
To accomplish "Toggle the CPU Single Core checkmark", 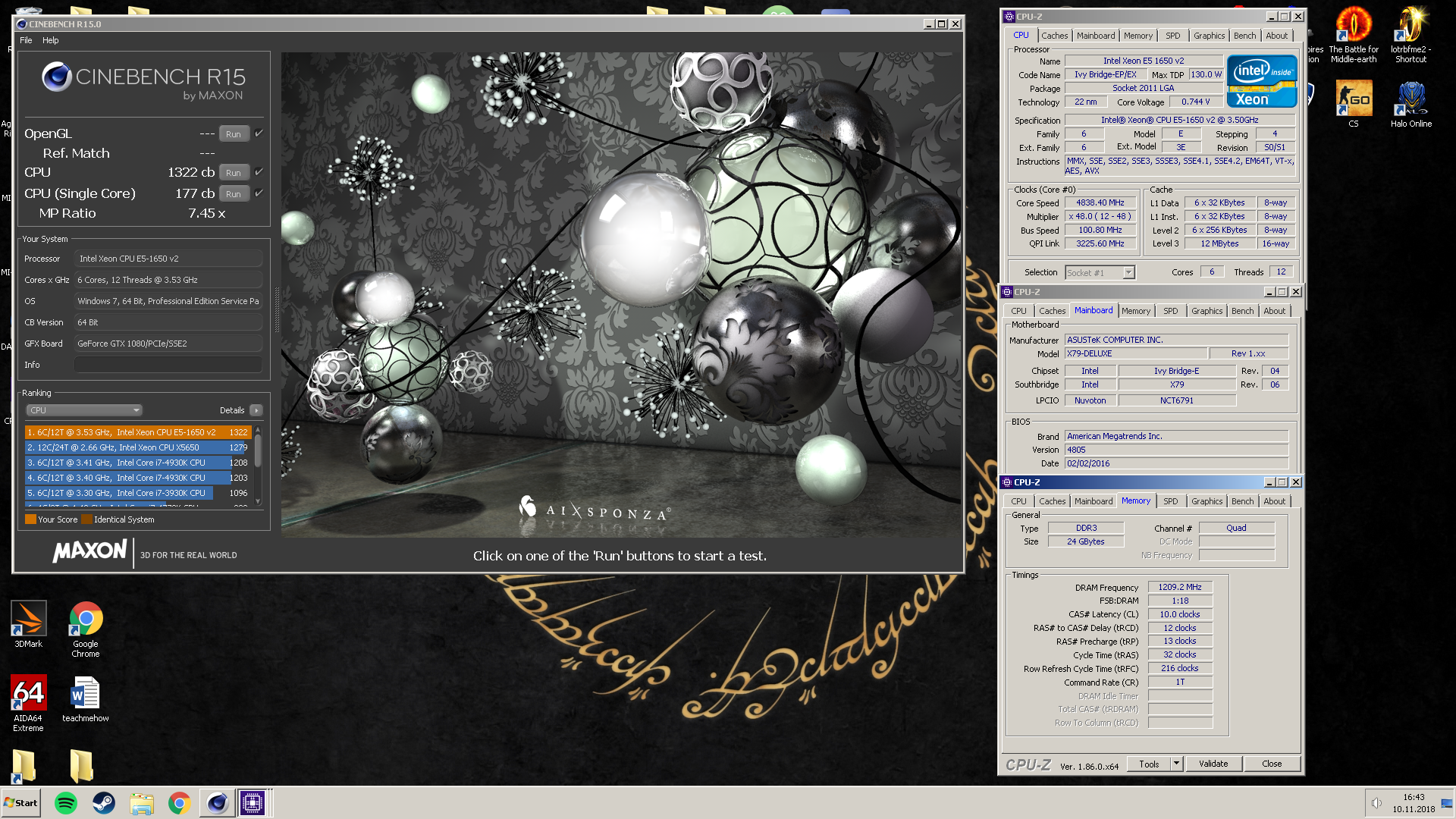I will [x=259, y=193].
